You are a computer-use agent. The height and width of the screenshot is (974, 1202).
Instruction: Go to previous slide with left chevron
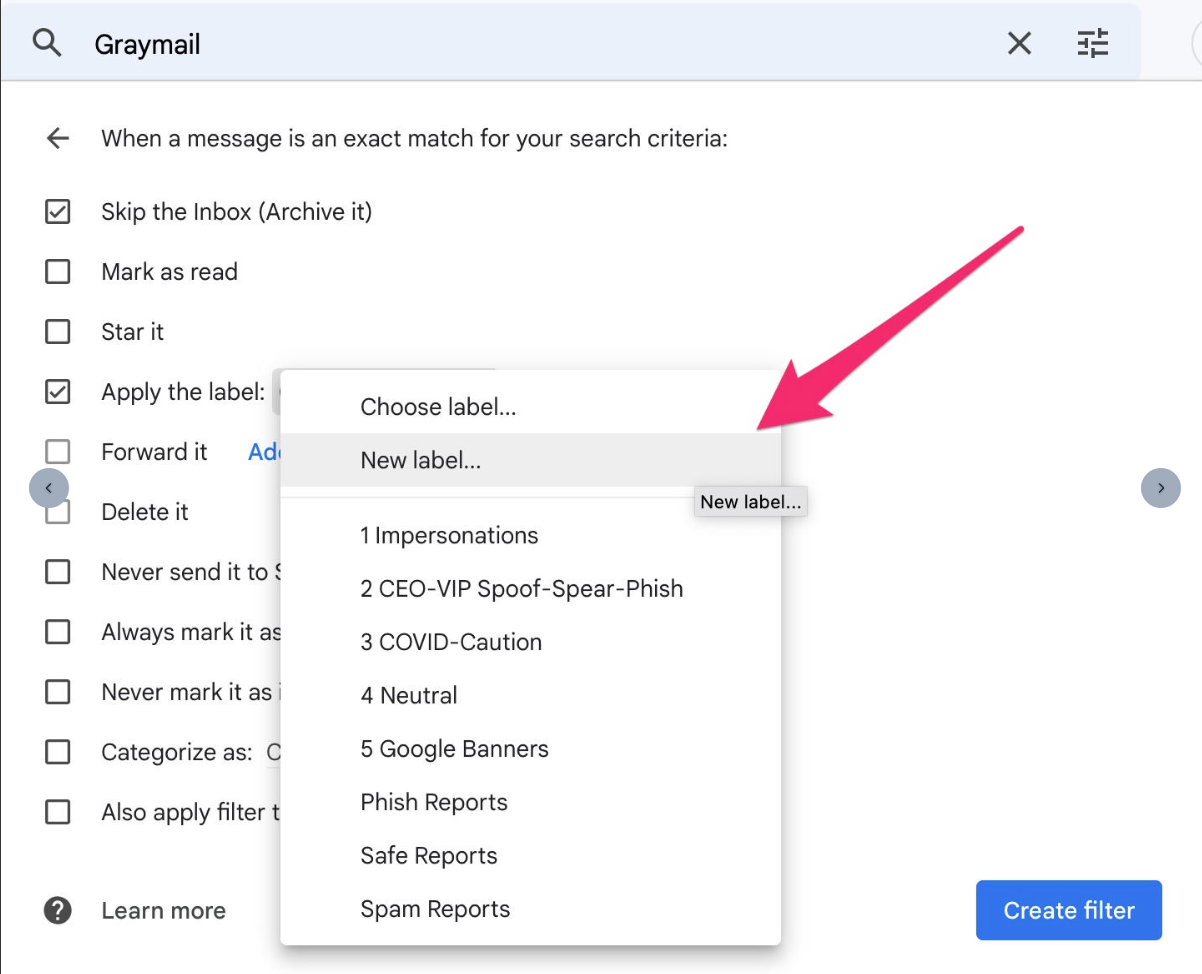tap(49, 488)
